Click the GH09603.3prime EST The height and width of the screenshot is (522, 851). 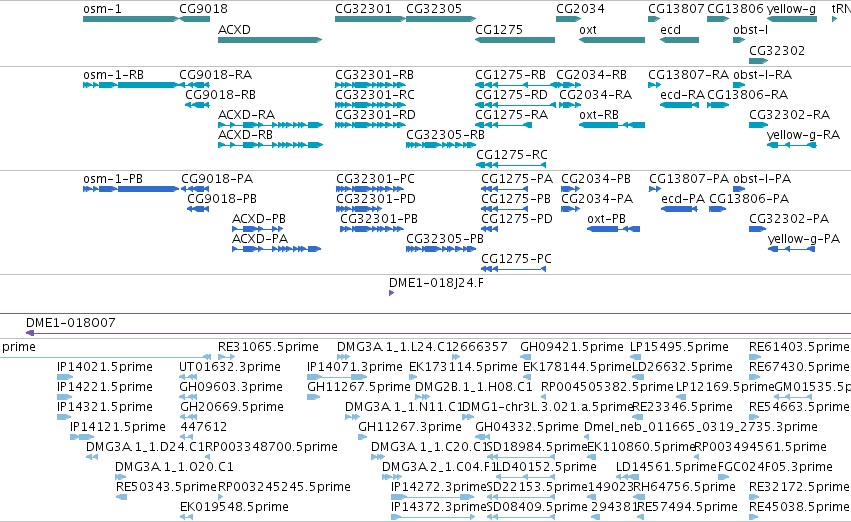(188, 397)
